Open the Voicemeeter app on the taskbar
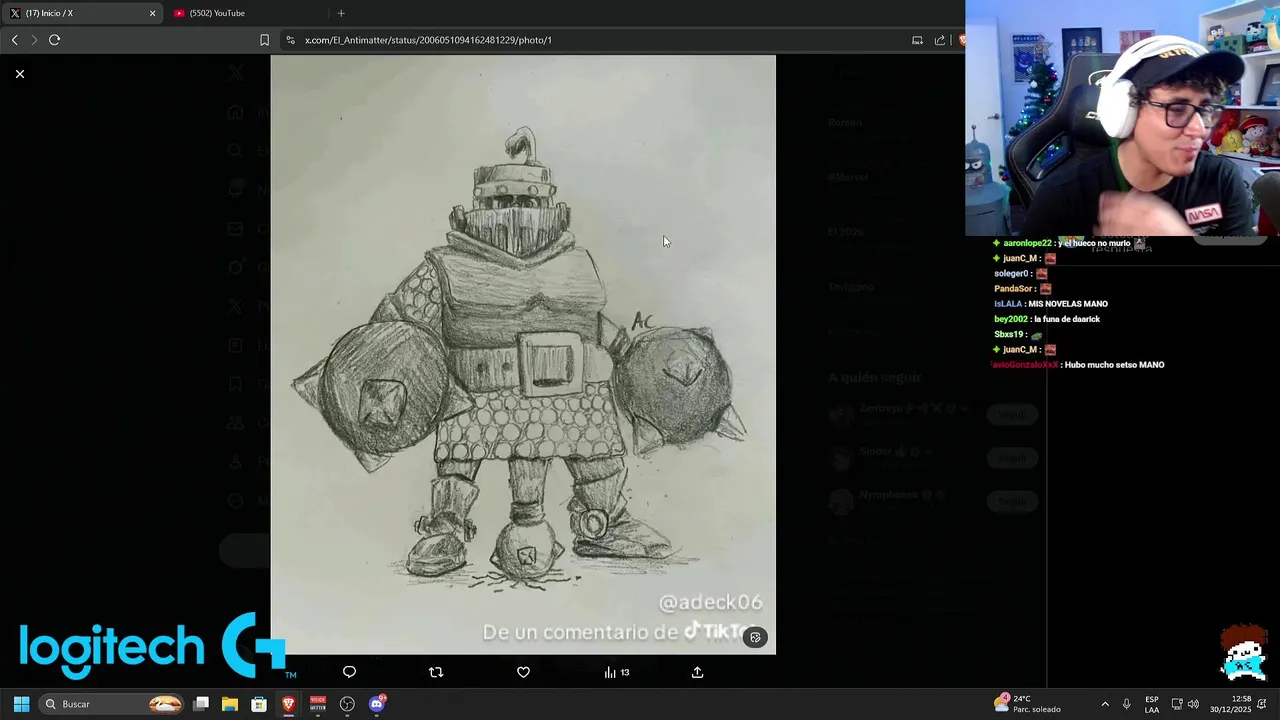The height and width of the screenshot is (720, 1280). (x=318, y=704)
